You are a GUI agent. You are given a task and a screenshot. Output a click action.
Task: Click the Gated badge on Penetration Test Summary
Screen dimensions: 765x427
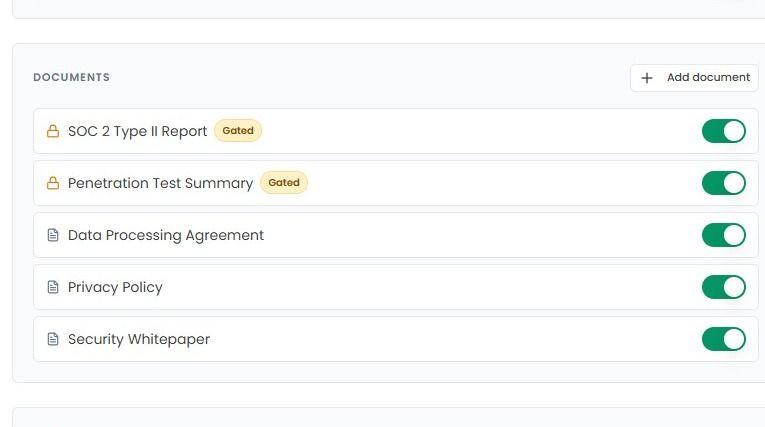pos(284,183)
